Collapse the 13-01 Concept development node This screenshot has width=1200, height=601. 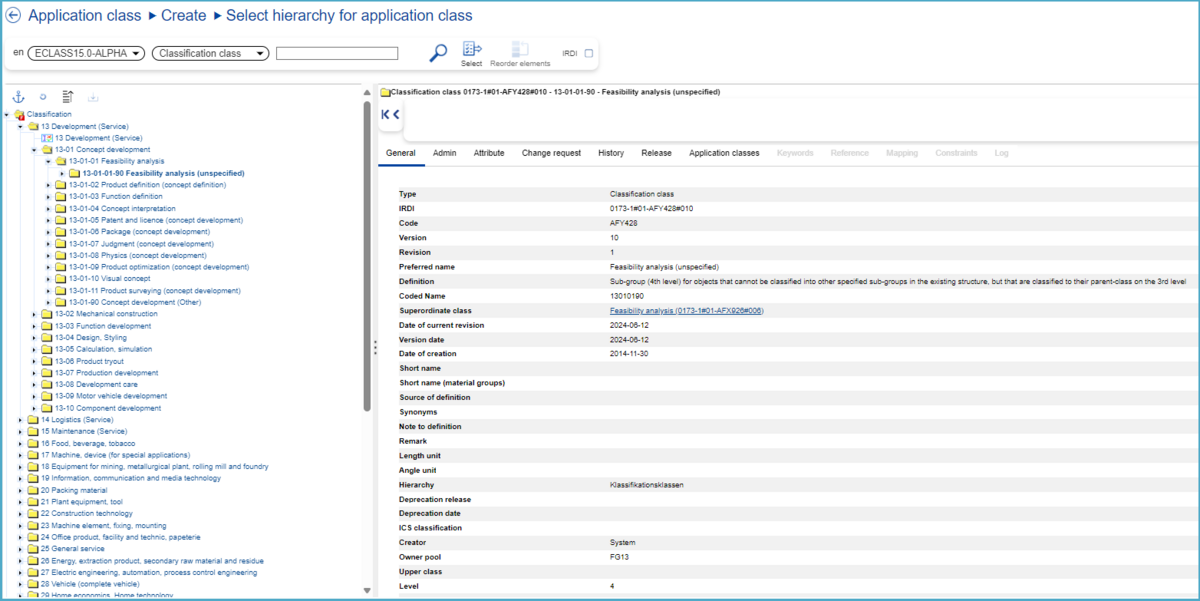click(34, 150)
